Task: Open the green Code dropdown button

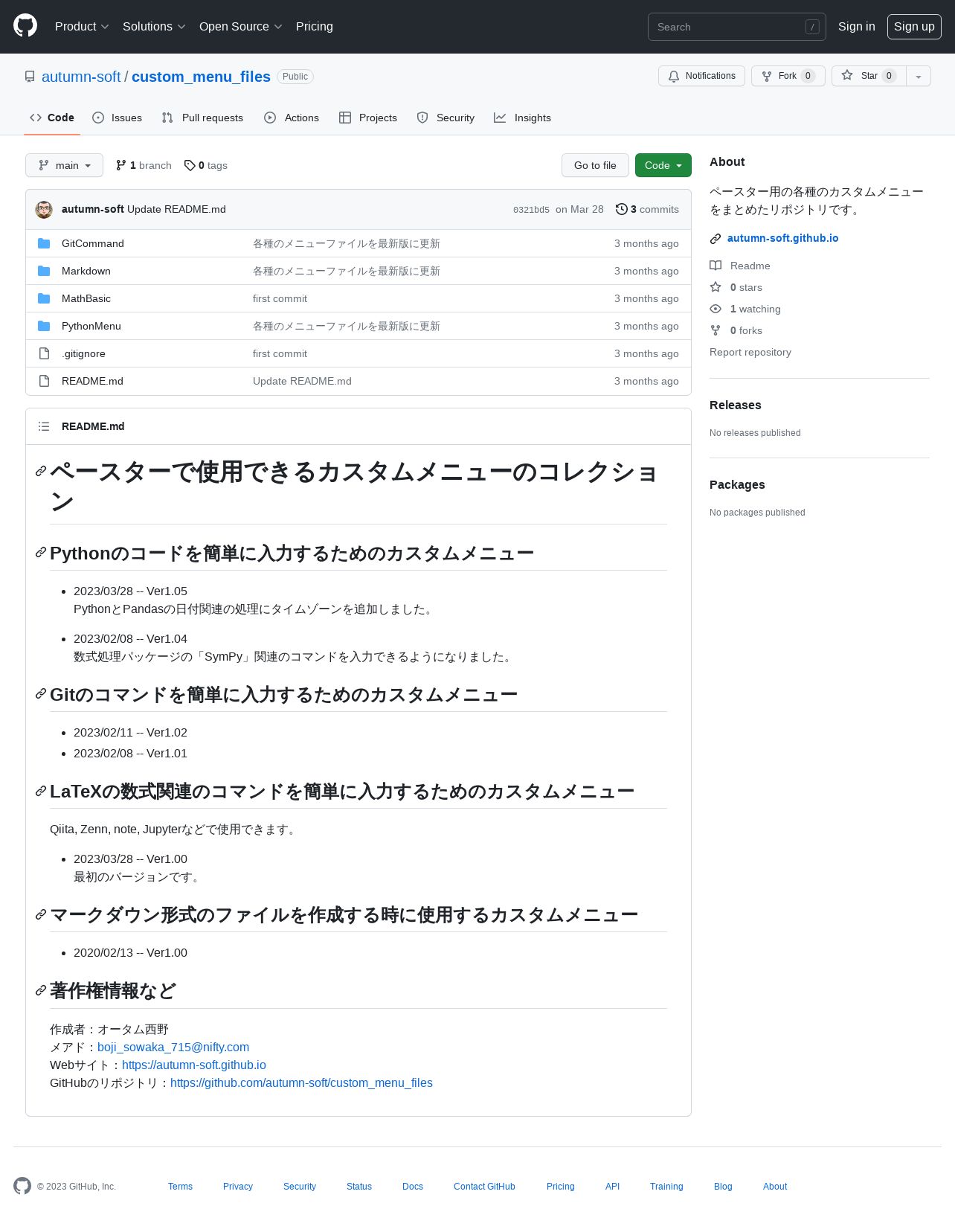Action: click(663, 165)
